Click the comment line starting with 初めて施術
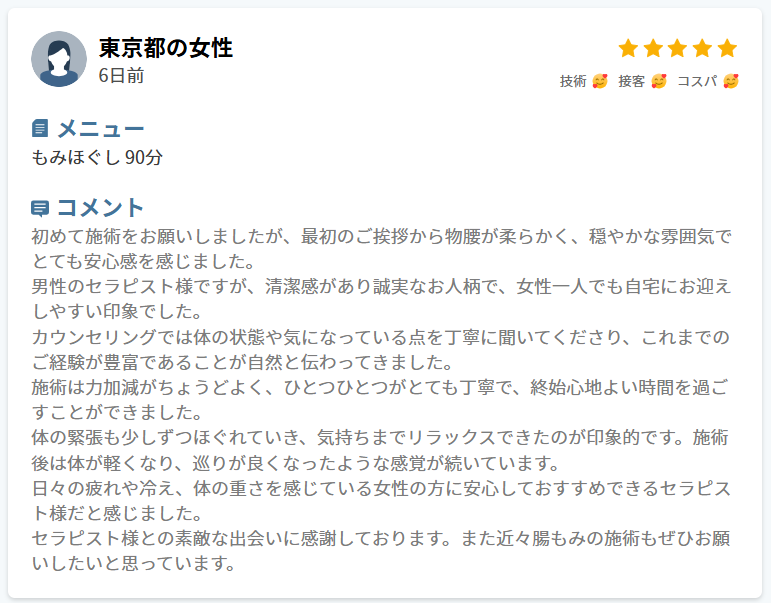 tap(382, 237)
